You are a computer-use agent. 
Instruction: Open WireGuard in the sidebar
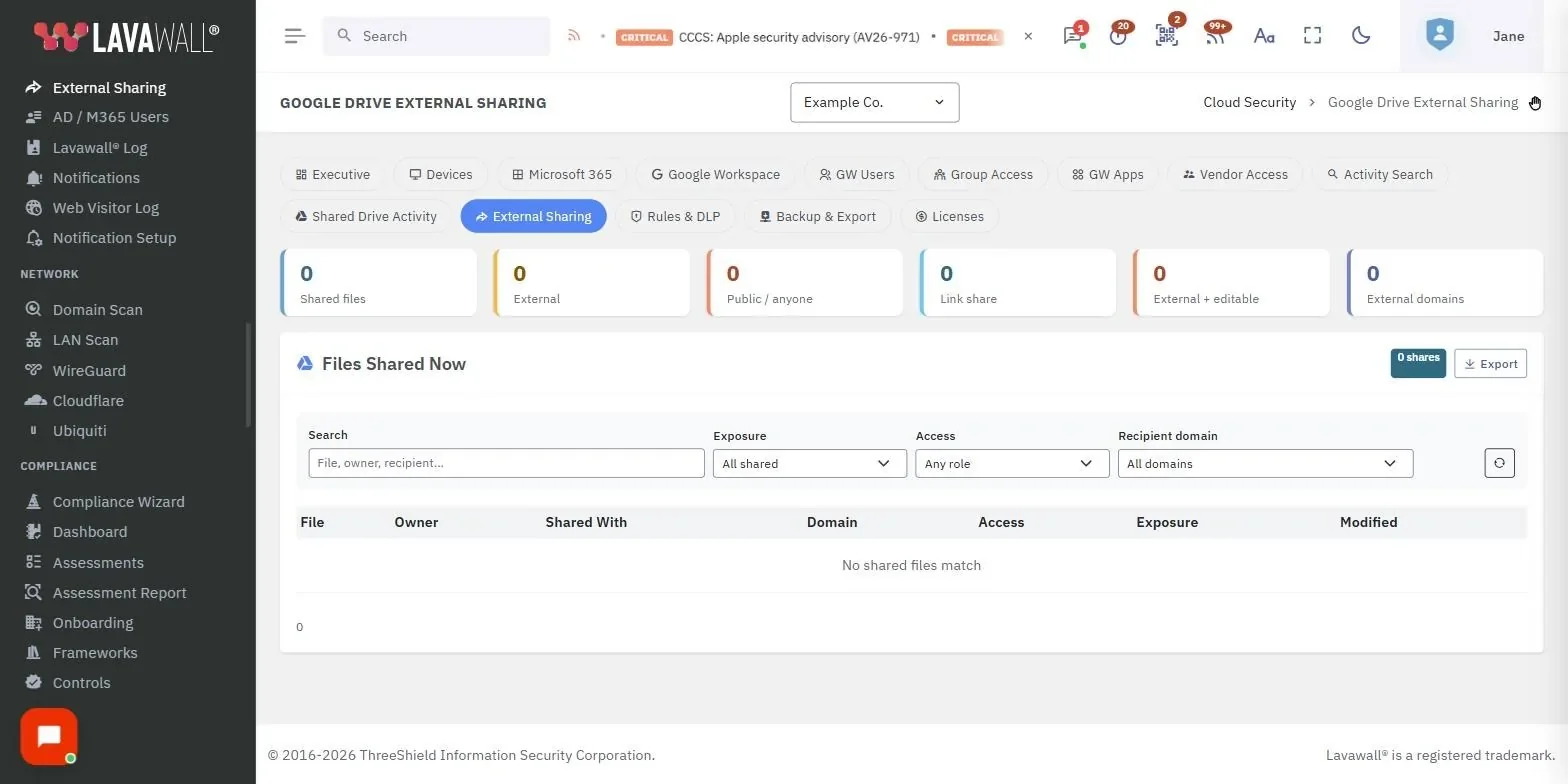coord(89,371)
